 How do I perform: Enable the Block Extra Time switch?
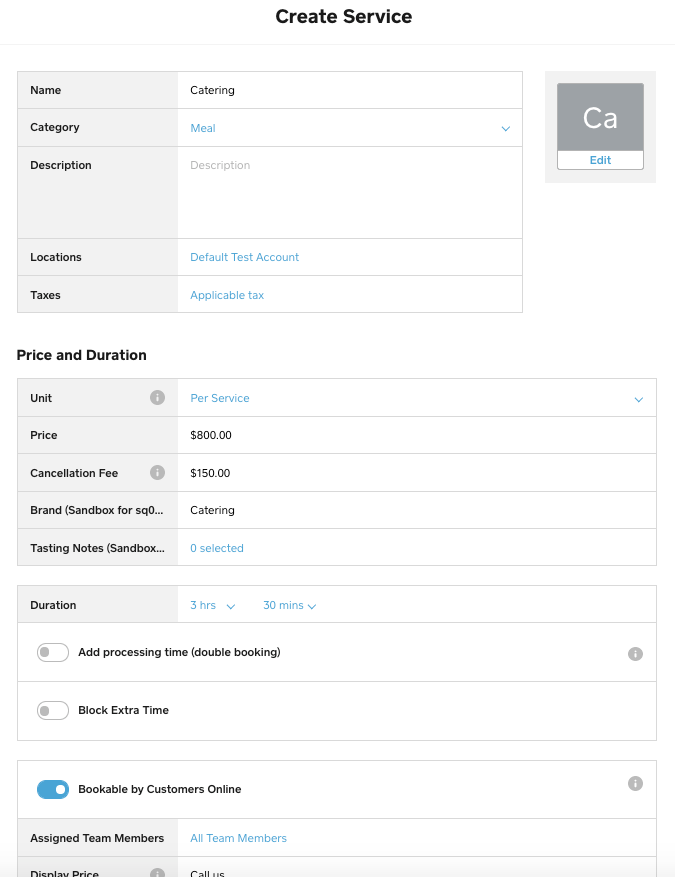pyautogui.click(x=53, y=710)
